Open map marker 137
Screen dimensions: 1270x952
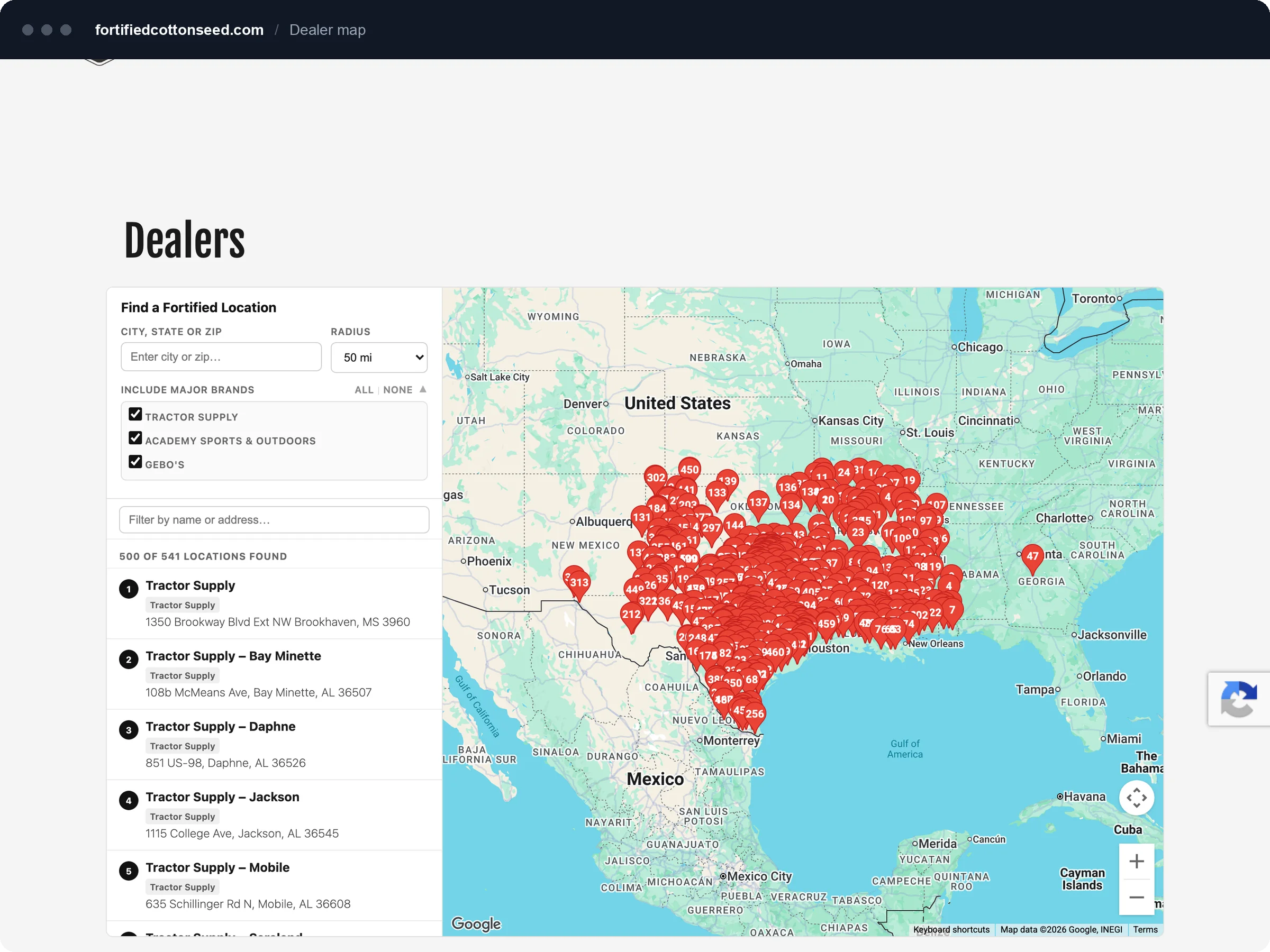point(758,504)
